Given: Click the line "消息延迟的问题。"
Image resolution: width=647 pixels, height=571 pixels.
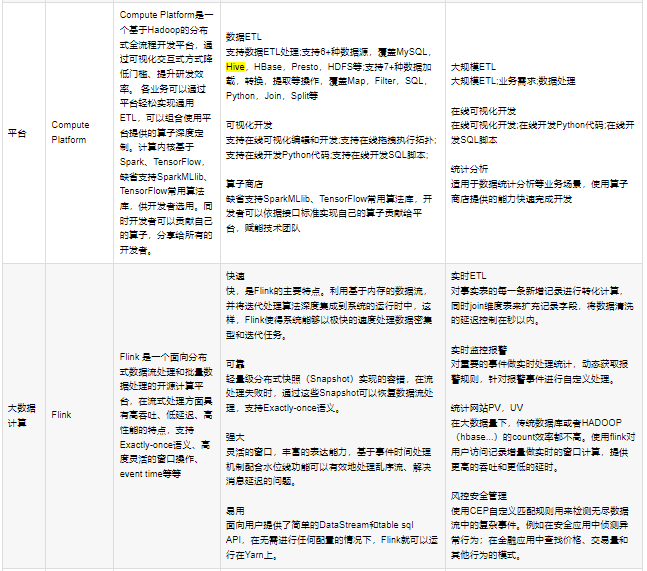Looking at the screenshot, I should [x=261, y=481].
